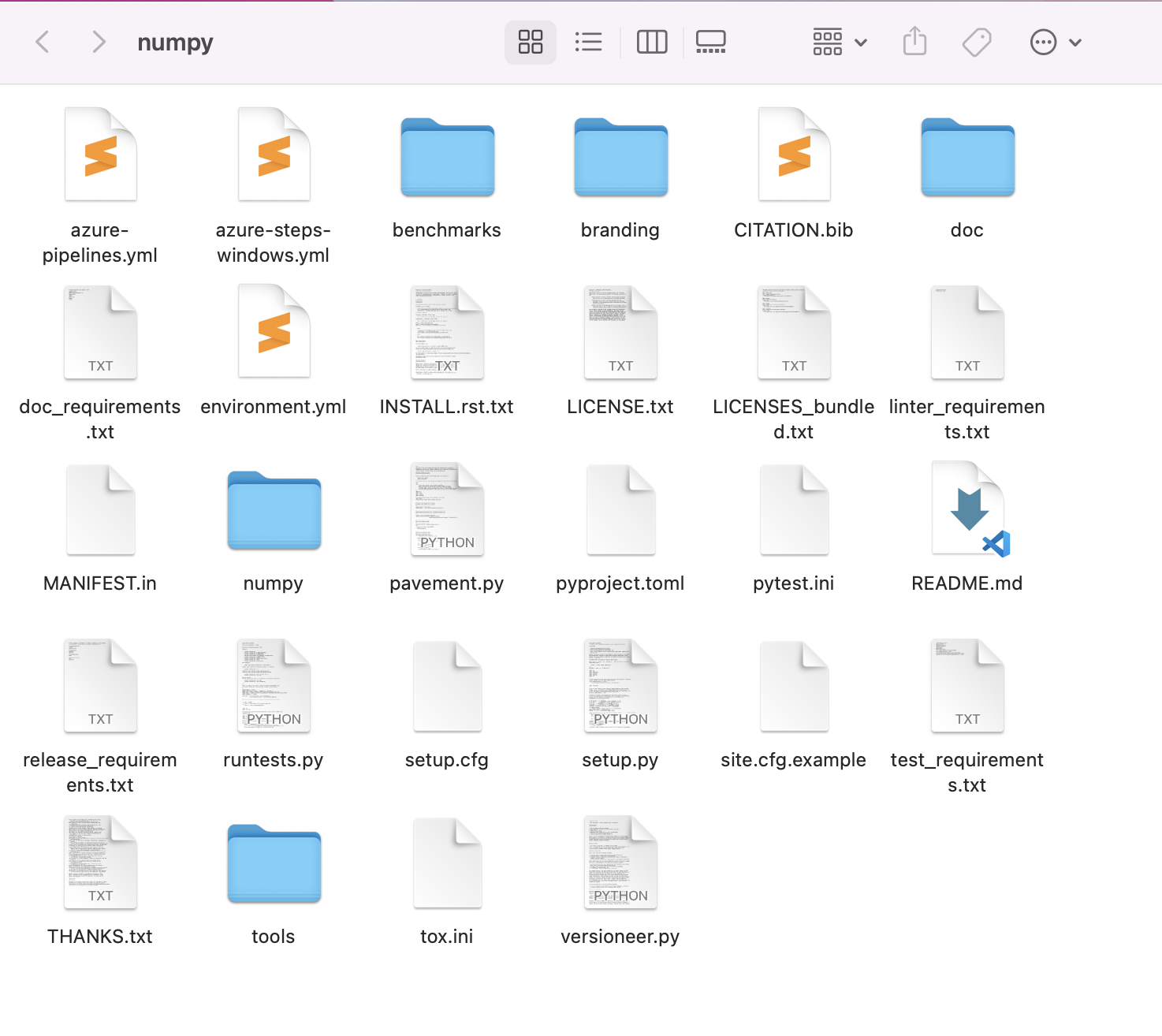Image resolution: width=1162 pixels, height=1036 pixels.
Task: Click the 'INSTALL.rst.txt' name label
Action: coord(447,407)
